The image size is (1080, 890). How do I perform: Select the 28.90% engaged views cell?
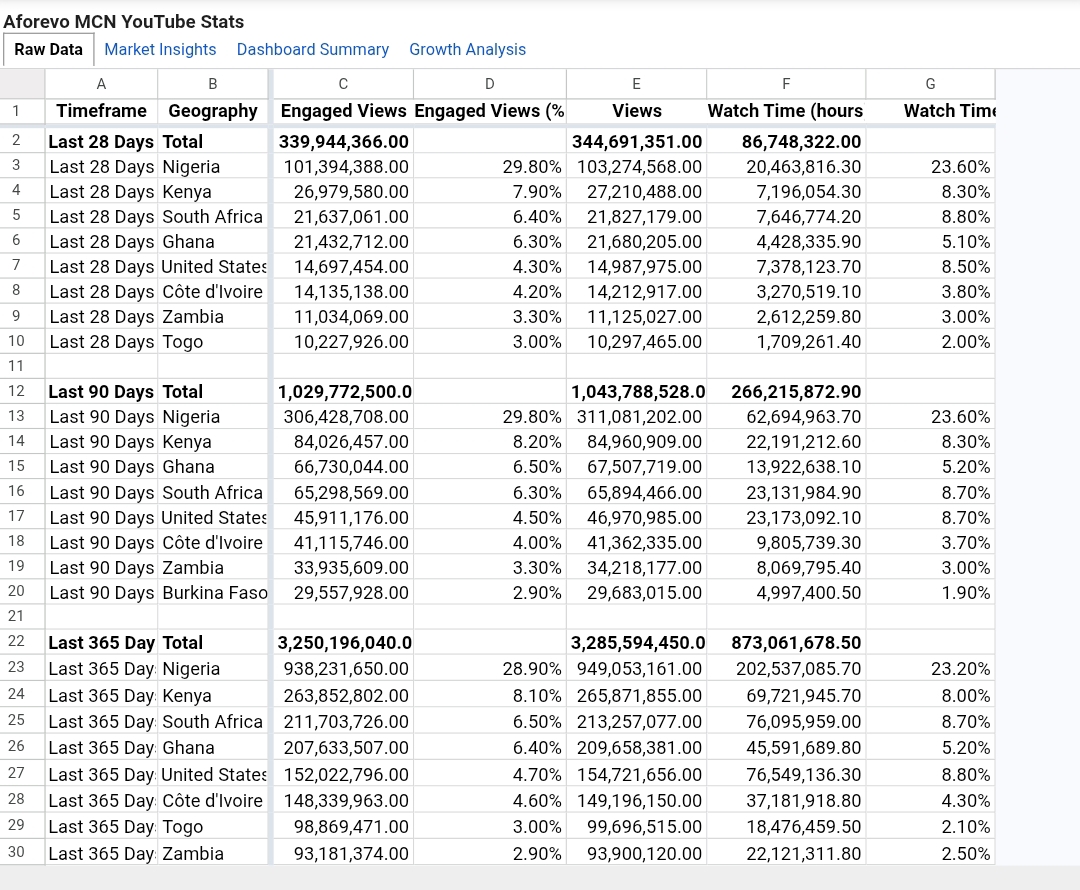tap(490, 669)
